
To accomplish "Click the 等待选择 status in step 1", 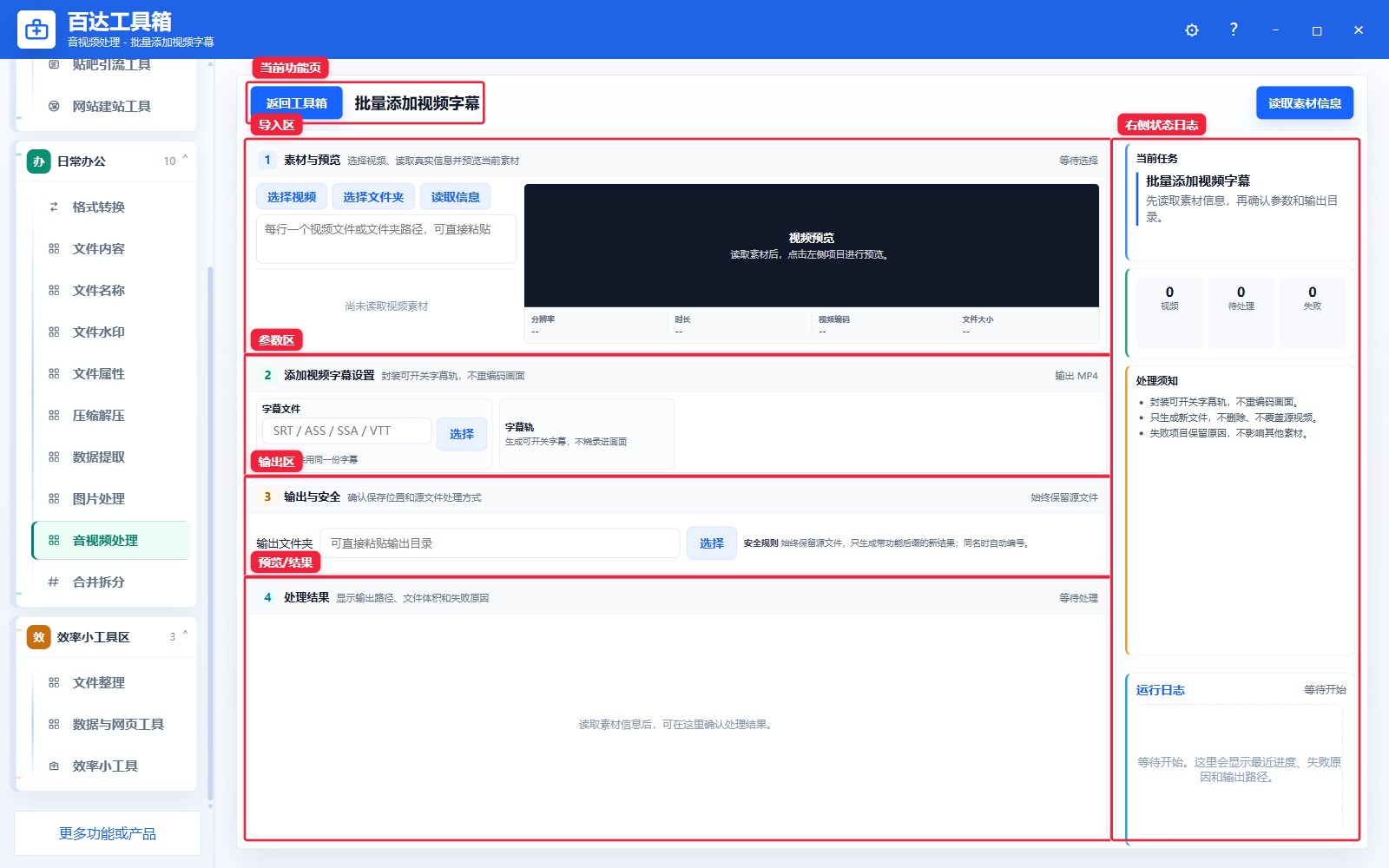I will 1078,161.
